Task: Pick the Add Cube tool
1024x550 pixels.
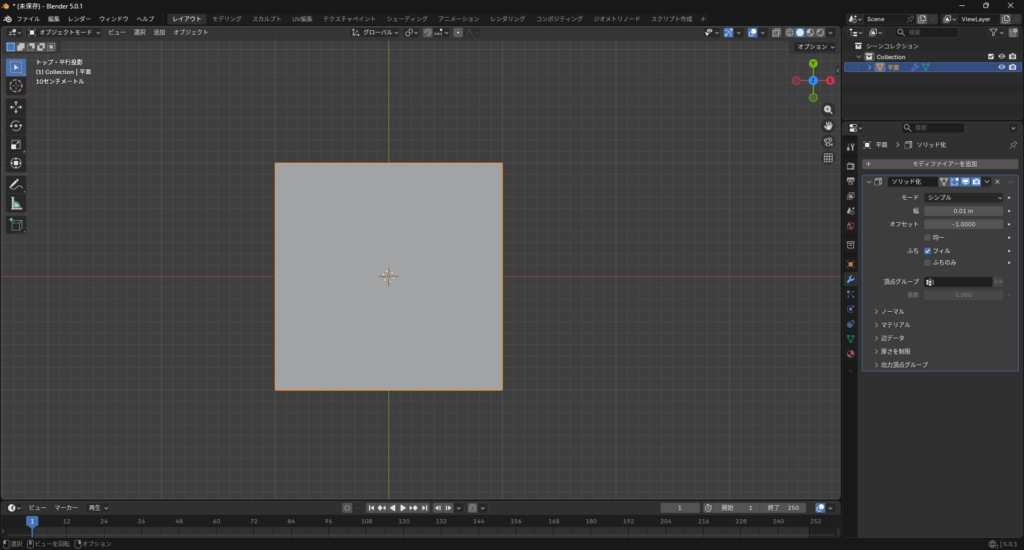Action: coord(16,225)
